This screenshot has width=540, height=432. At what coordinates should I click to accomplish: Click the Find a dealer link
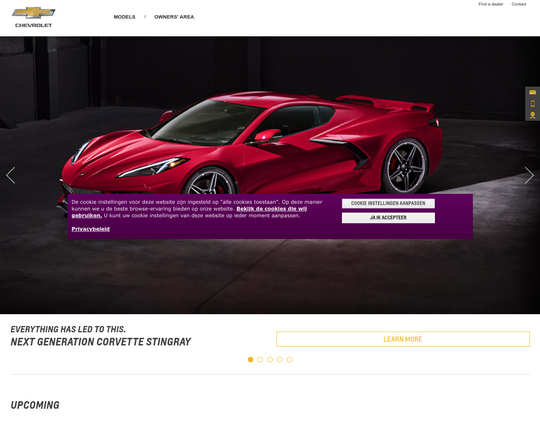point(490,4)
